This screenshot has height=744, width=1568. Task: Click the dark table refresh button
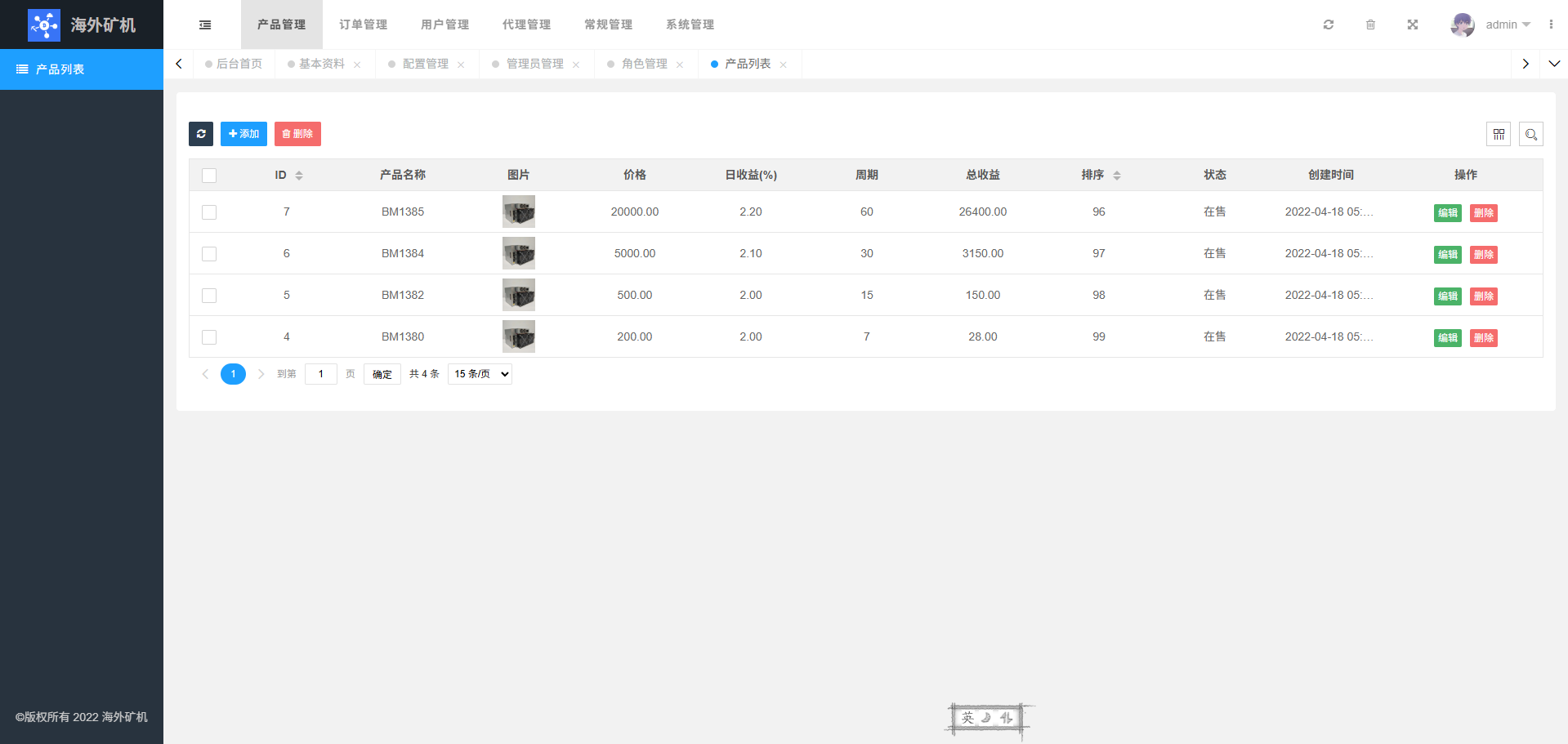(201, 134)
